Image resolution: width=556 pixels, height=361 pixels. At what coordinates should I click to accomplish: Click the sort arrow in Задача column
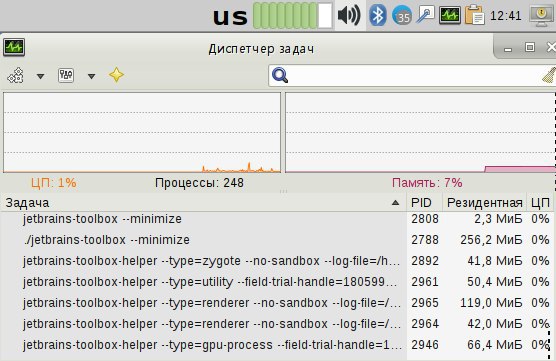tap(395, 203)
